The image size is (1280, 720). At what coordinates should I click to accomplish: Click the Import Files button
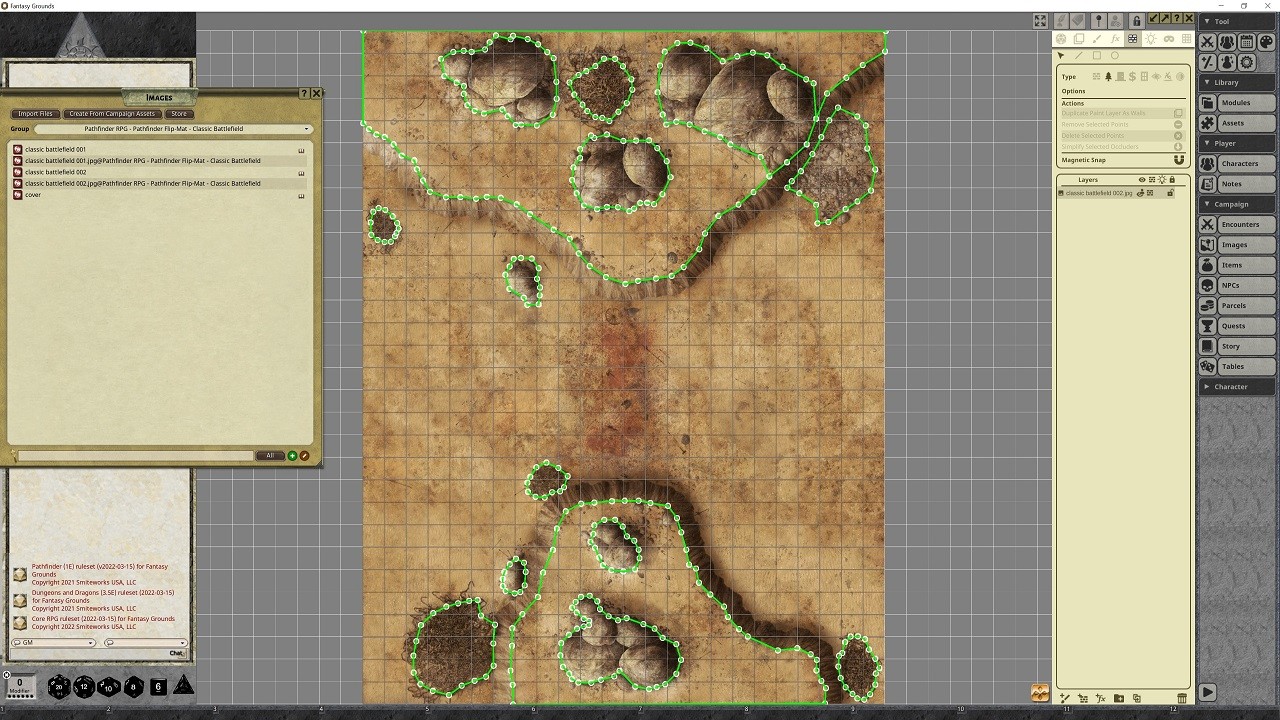click(35, 113)
